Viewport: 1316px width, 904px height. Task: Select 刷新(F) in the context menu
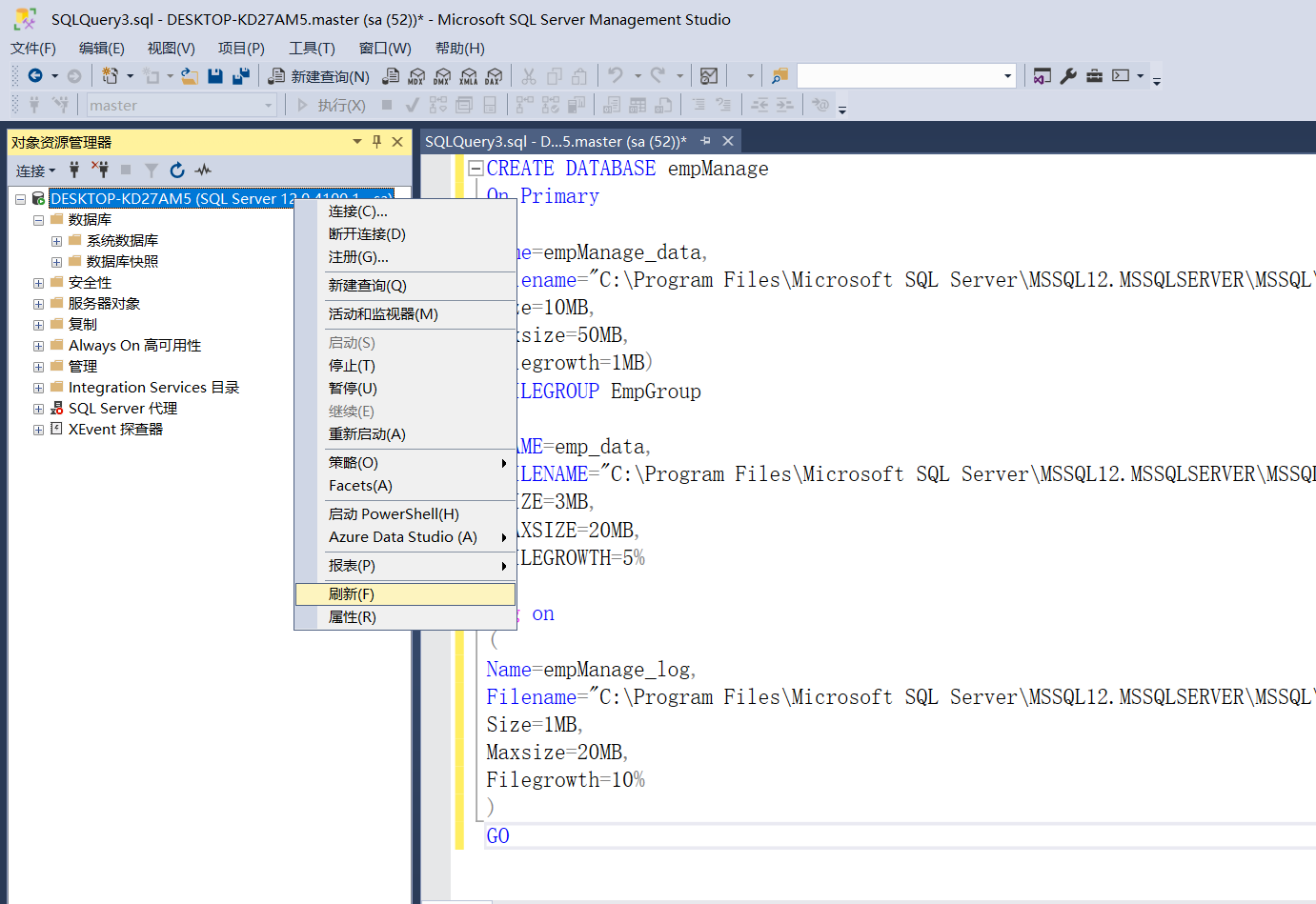pos(406,594)
